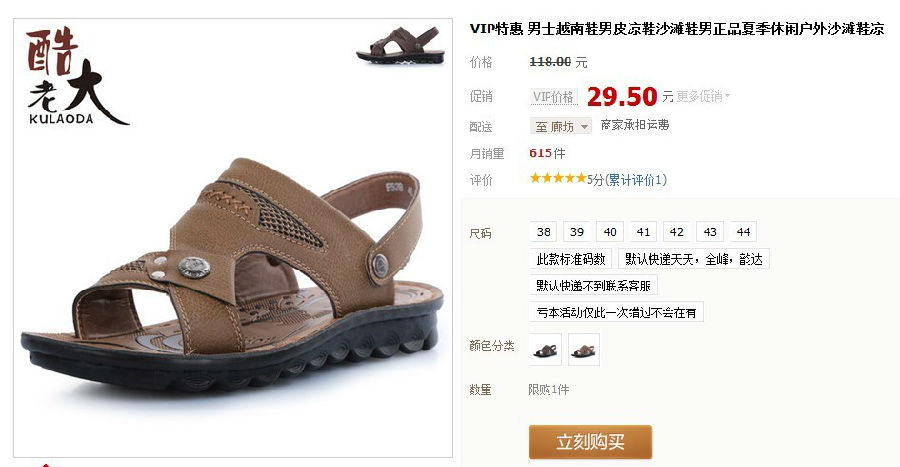The width and height of the screenshot is (900, 467).
Task: Select size option 41
Action: tap(643, 232)
